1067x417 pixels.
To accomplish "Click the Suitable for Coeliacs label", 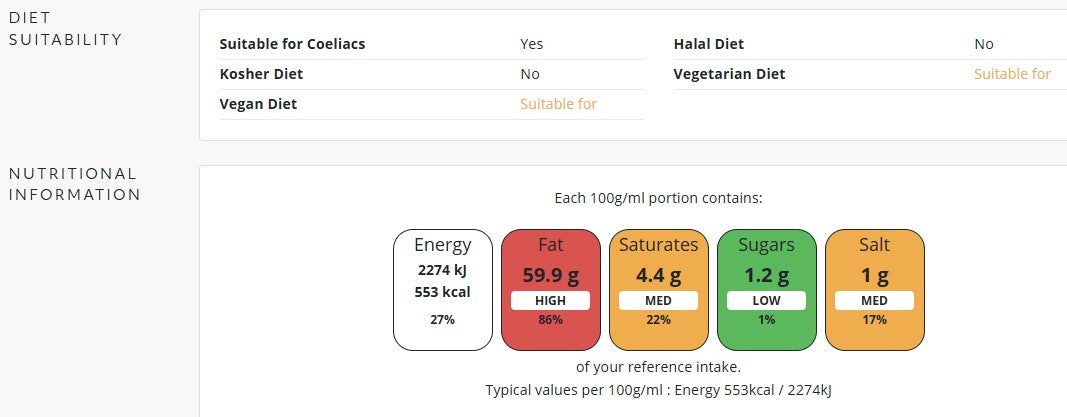I will pyautogui.click(x=292, y=44).
